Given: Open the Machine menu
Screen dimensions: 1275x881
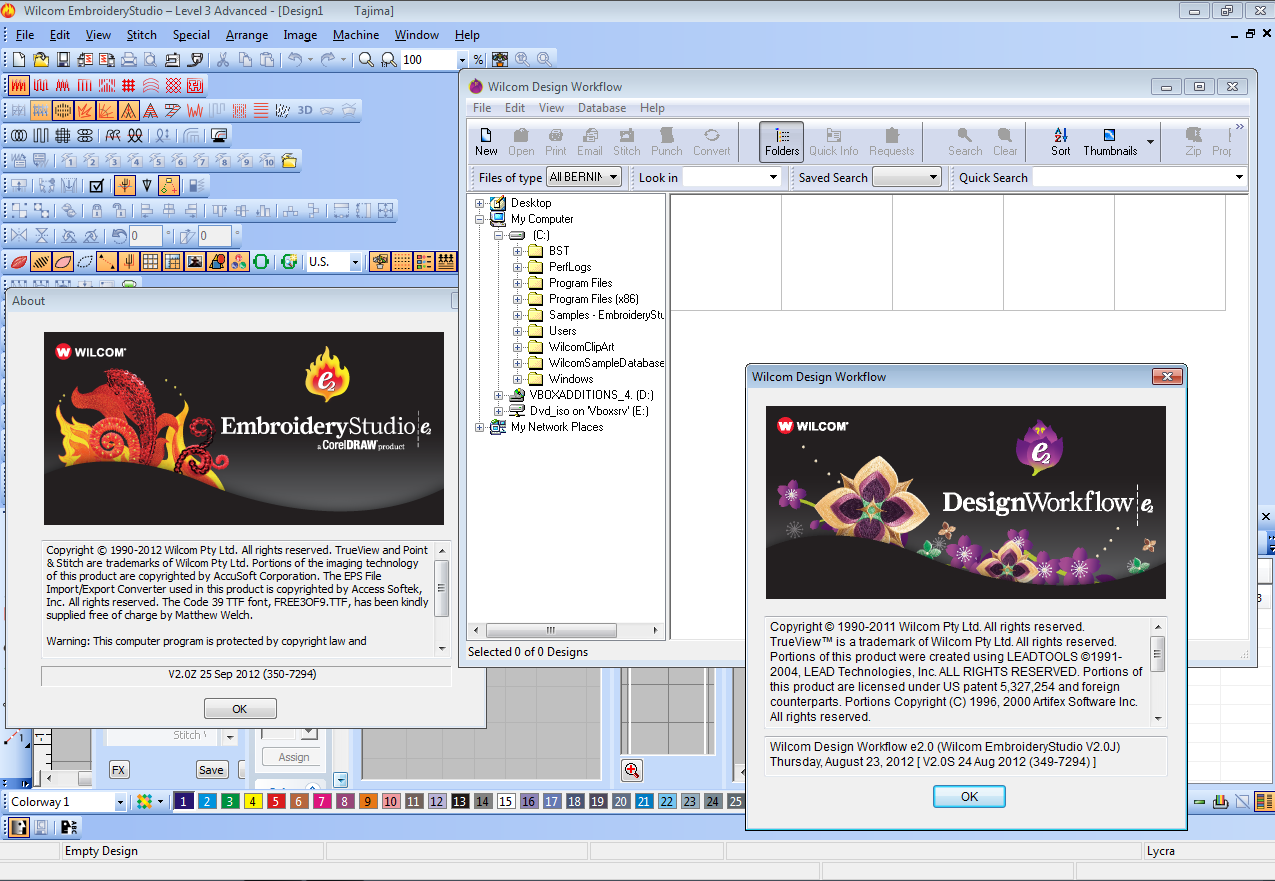Looking at the screenshot, I should [x=356, y=35].
